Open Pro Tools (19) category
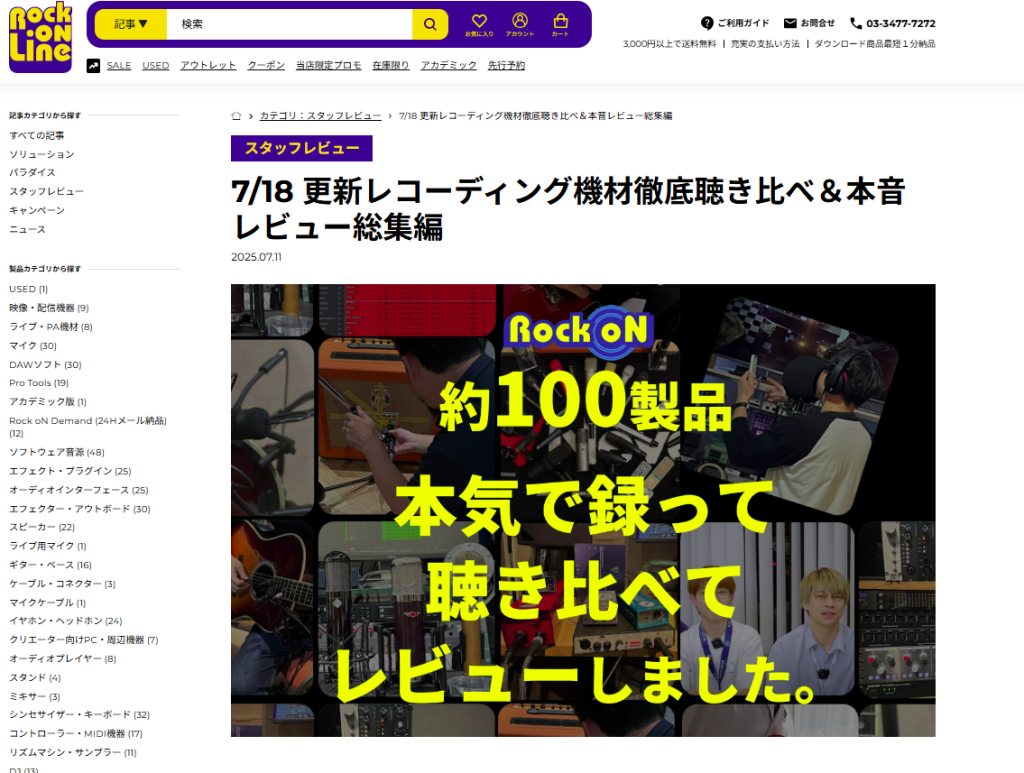Screen dimensions: 1024x773 point(39,383)
